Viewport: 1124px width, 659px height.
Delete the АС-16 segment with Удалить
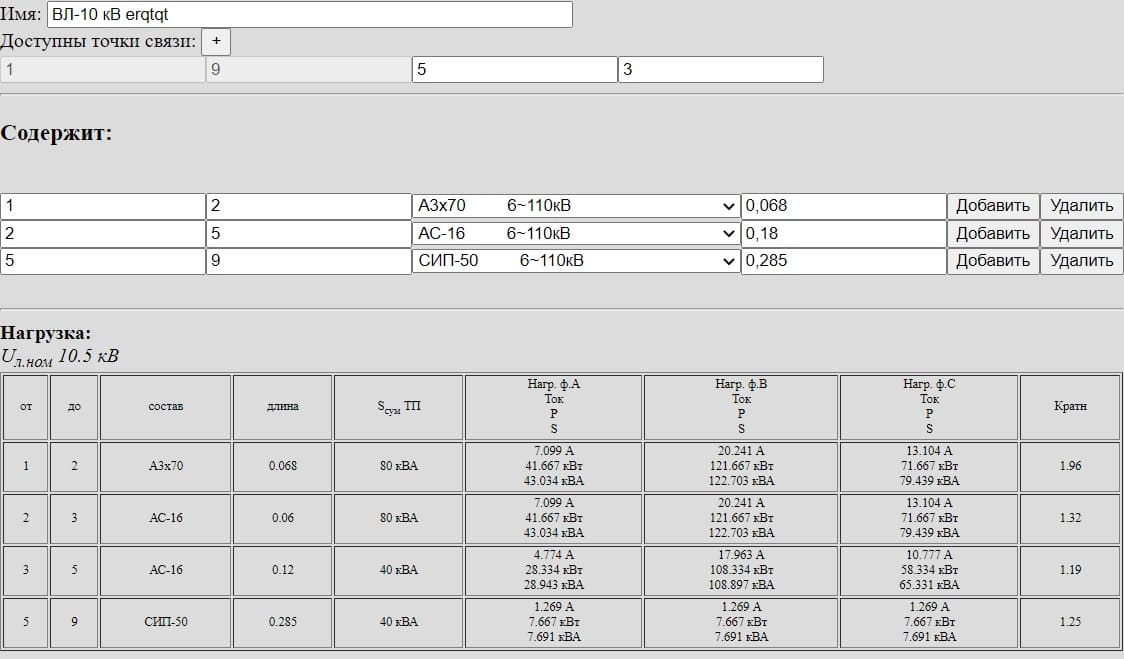[1081, 234]
